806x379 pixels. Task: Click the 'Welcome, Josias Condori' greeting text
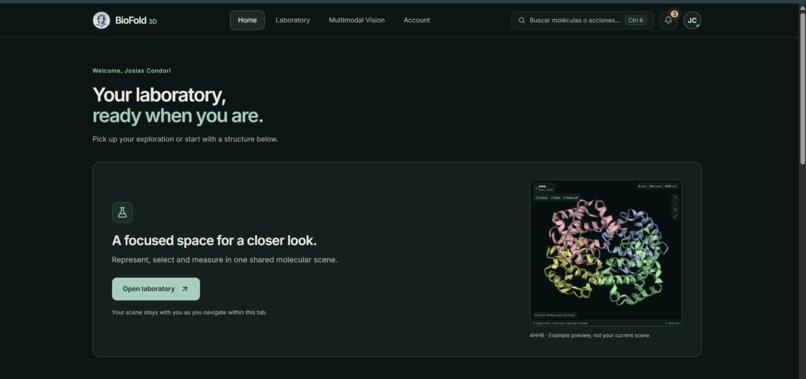click(x=132, y=70)
